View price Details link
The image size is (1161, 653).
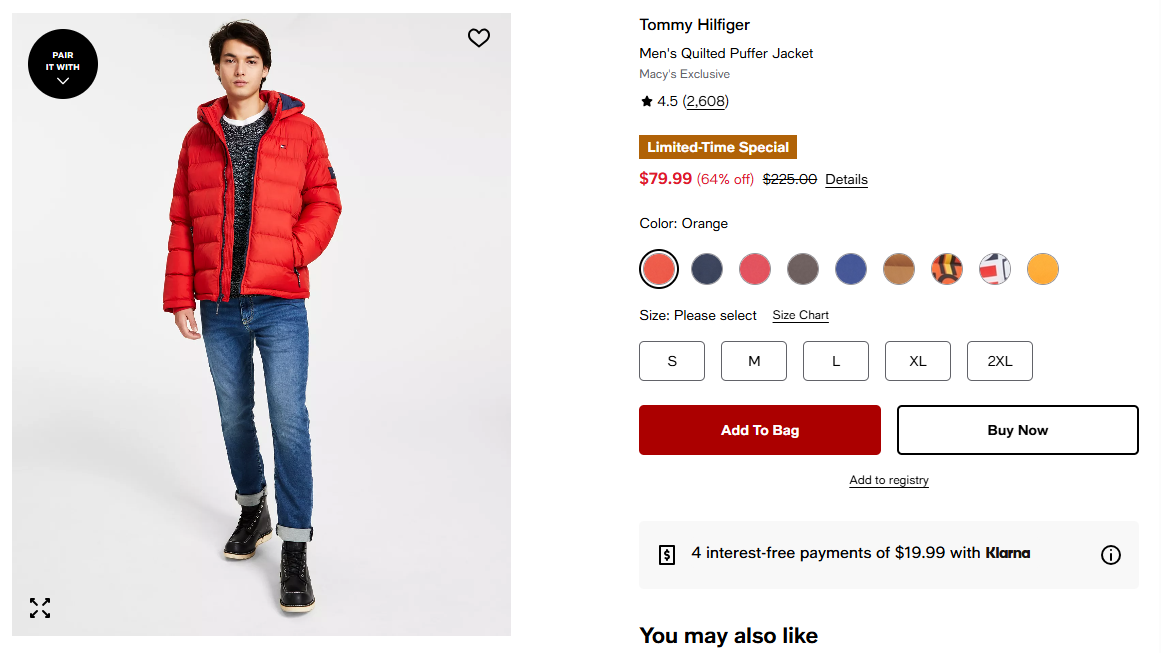coord(846,180)
